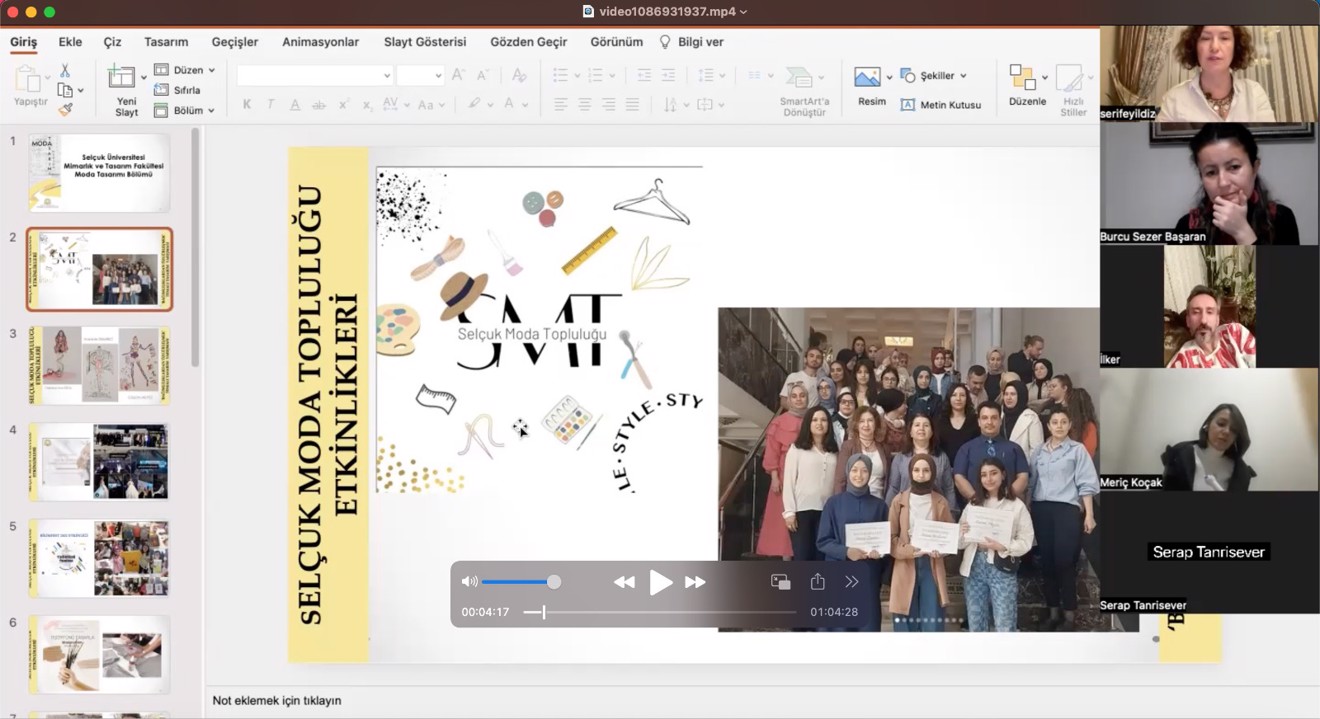The image size is (1320, 719).
Task: Open the Animasyonlar ribbon tab
Action: coord(320,42)
